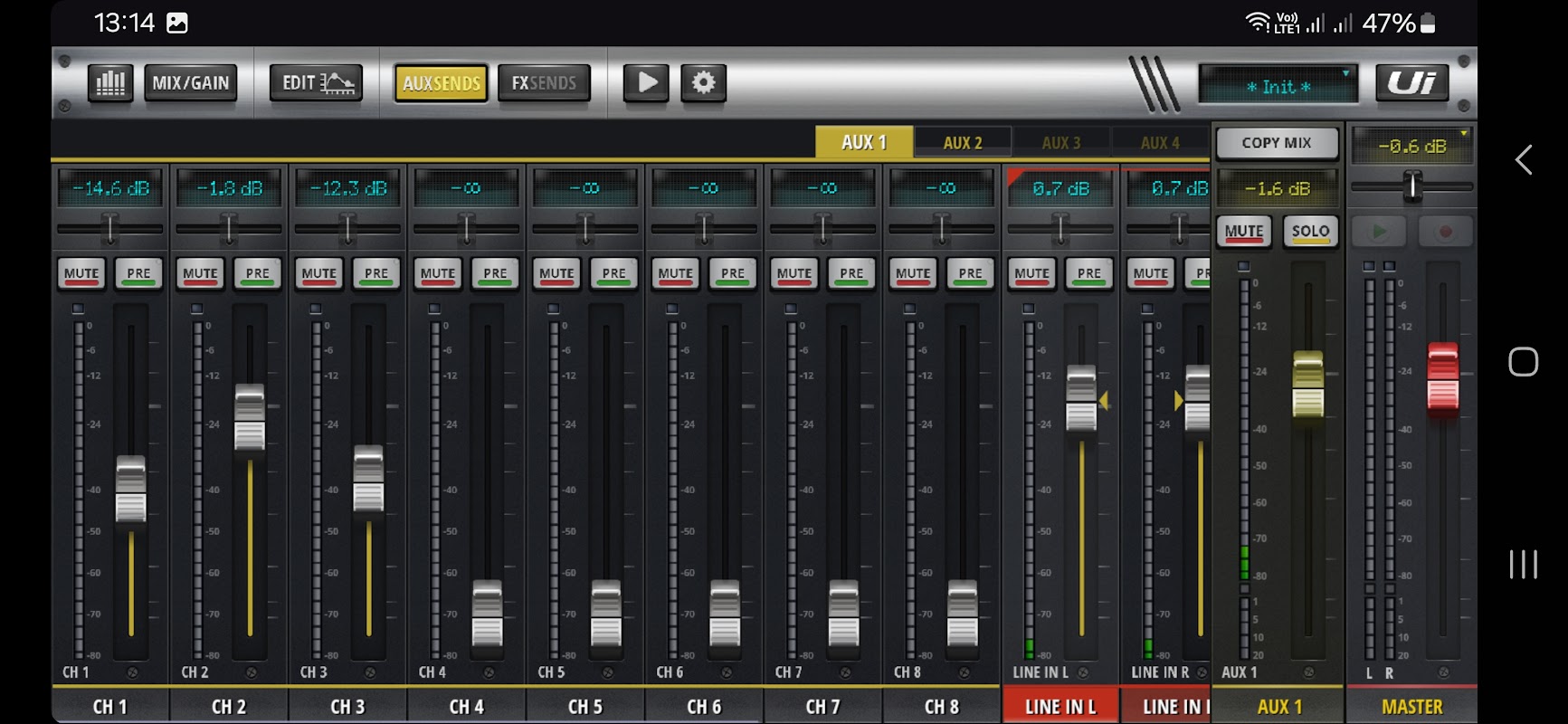This screenshot has height=724, width=1568.
Task: Mute channel CH 1
Action: pos(81,273)
